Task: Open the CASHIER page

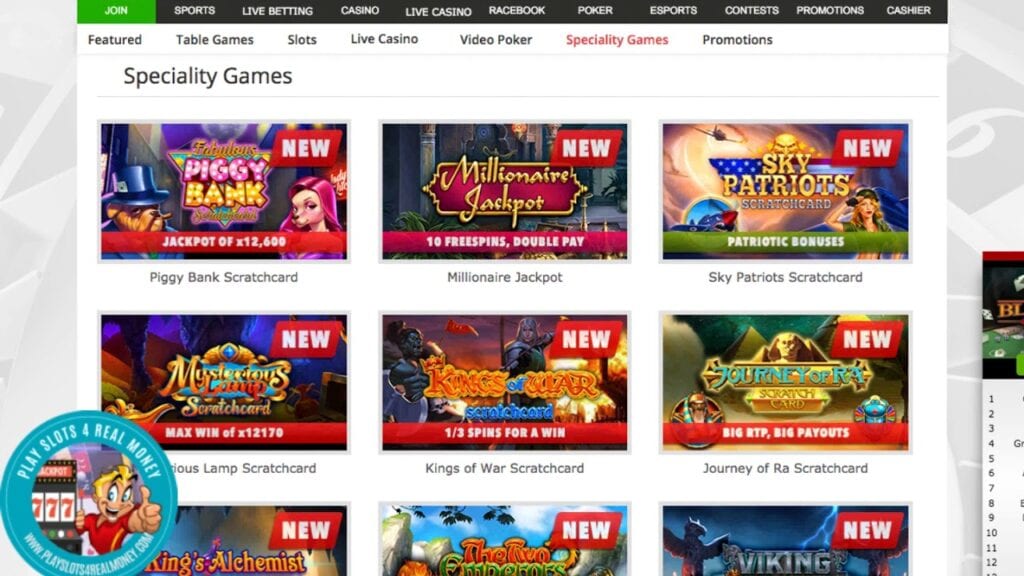Action: [908, 10]
